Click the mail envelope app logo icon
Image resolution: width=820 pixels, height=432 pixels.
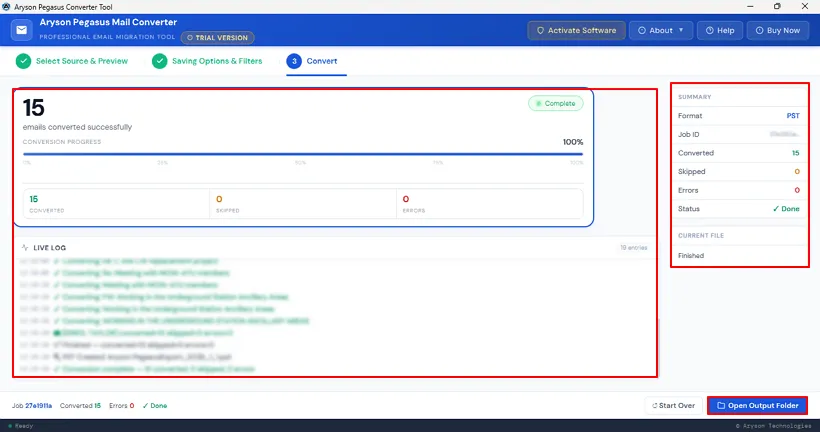pyautogui.click(x=21, y=30)
